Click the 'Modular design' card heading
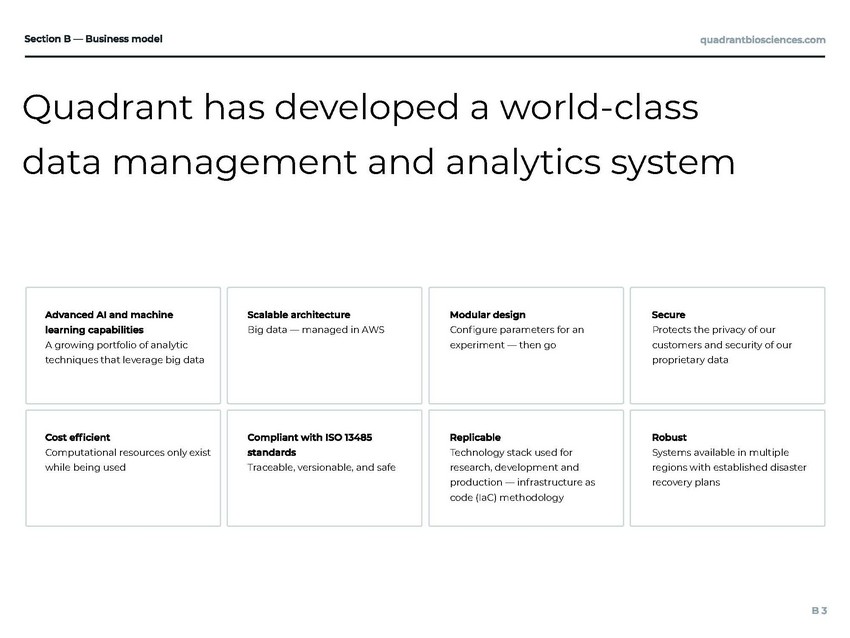Screen dimensions: 850x638 click(487, 315)
